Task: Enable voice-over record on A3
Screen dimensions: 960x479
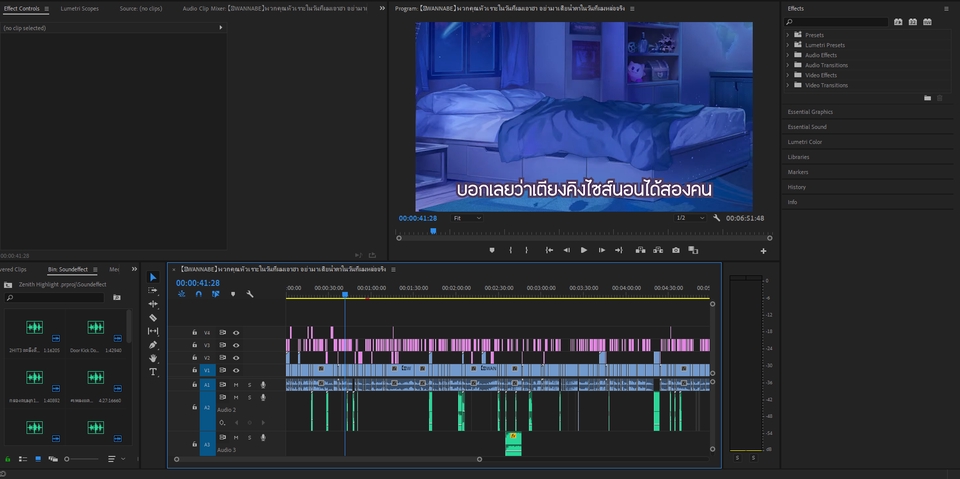Action: [x=263, y=437]
